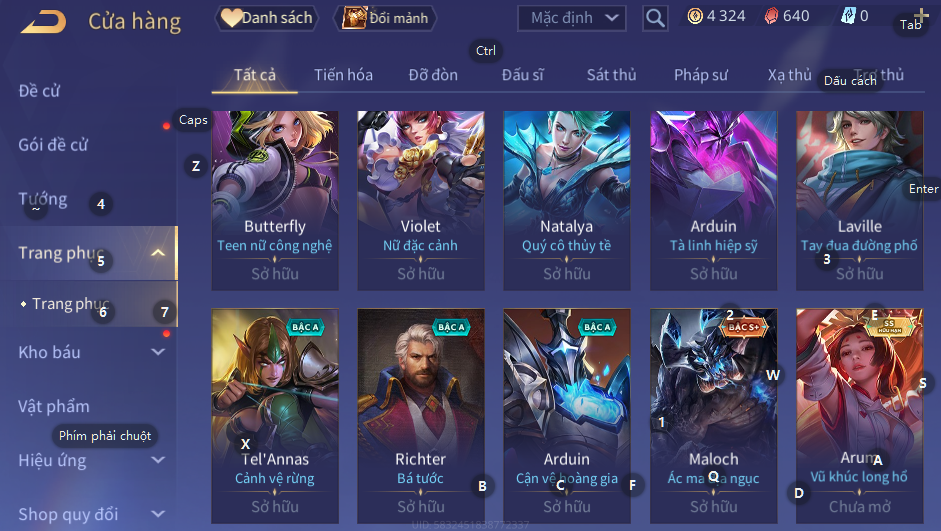Open the Đề cử menu item

point(39,91)
